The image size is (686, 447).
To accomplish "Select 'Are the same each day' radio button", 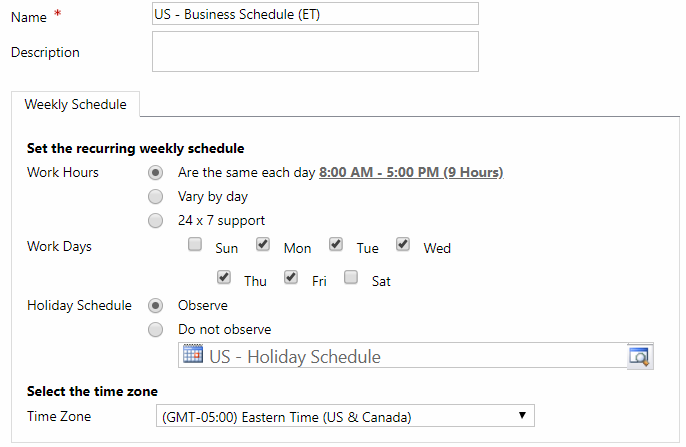I will point(155,172).
